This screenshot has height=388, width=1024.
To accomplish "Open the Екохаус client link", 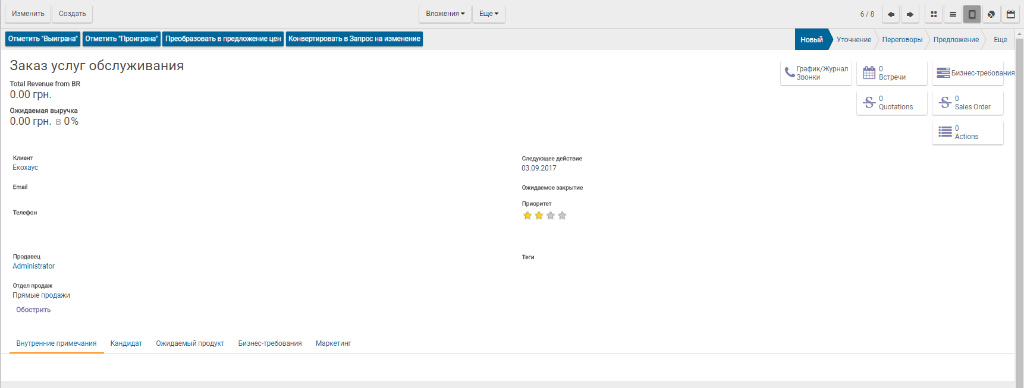I will click(25, 168).
